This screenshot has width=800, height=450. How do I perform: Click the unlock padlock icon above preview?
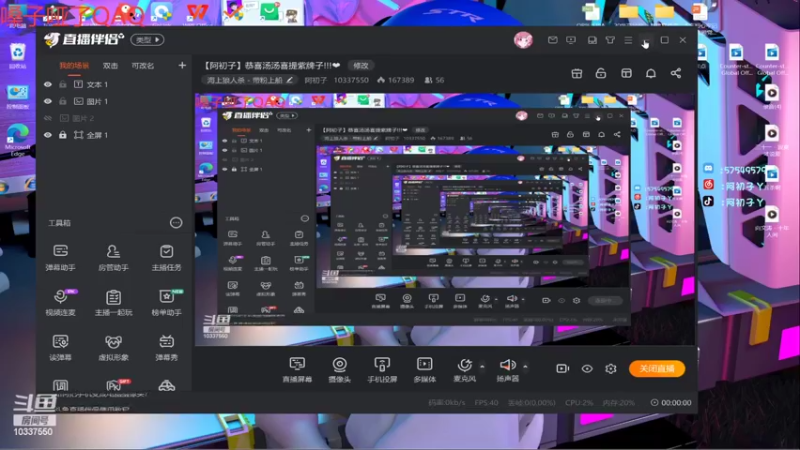click(x=601, y=73)
